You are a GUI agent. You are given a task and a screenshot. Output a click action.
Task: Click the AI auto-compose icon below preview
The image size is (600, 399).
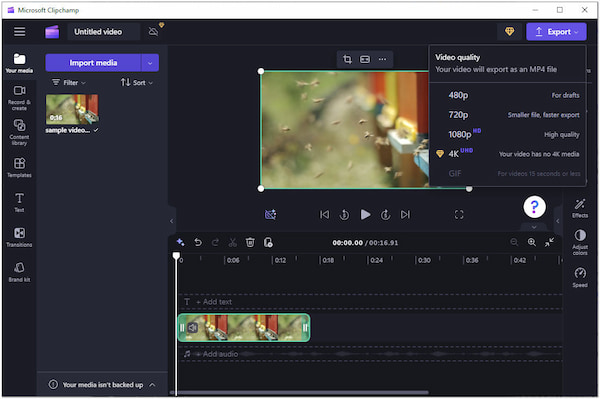click(271, 214)
